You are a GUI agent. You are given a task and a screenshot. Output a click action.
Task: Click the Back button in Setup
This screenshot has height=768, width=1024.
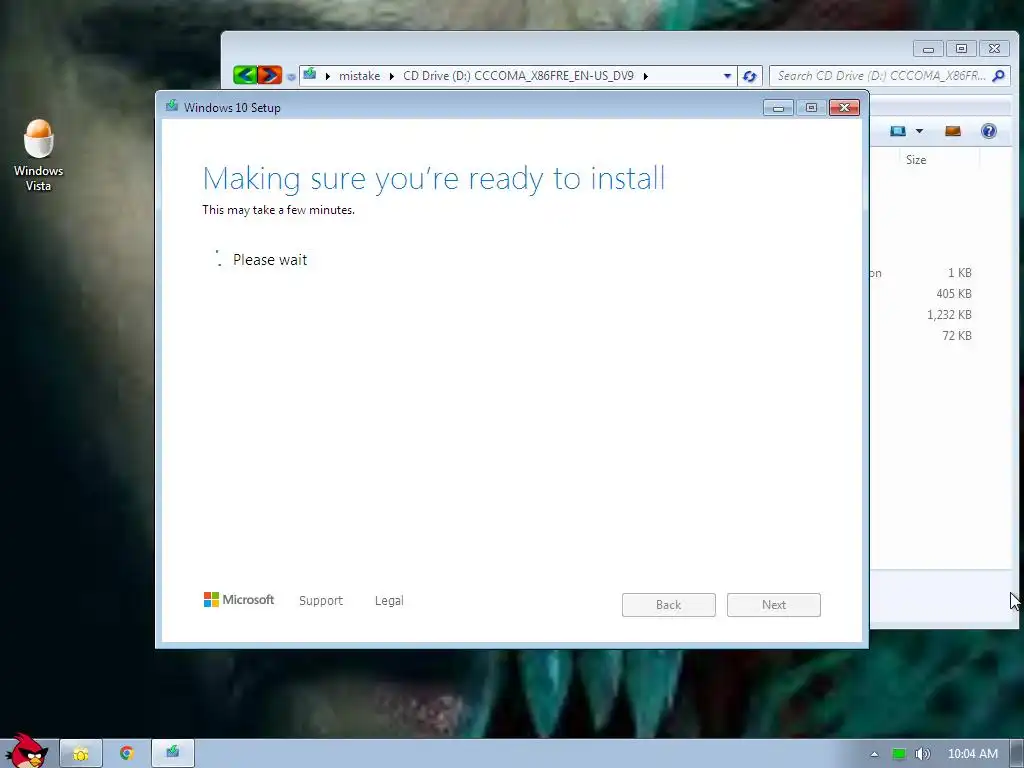[x=669, y=605]
